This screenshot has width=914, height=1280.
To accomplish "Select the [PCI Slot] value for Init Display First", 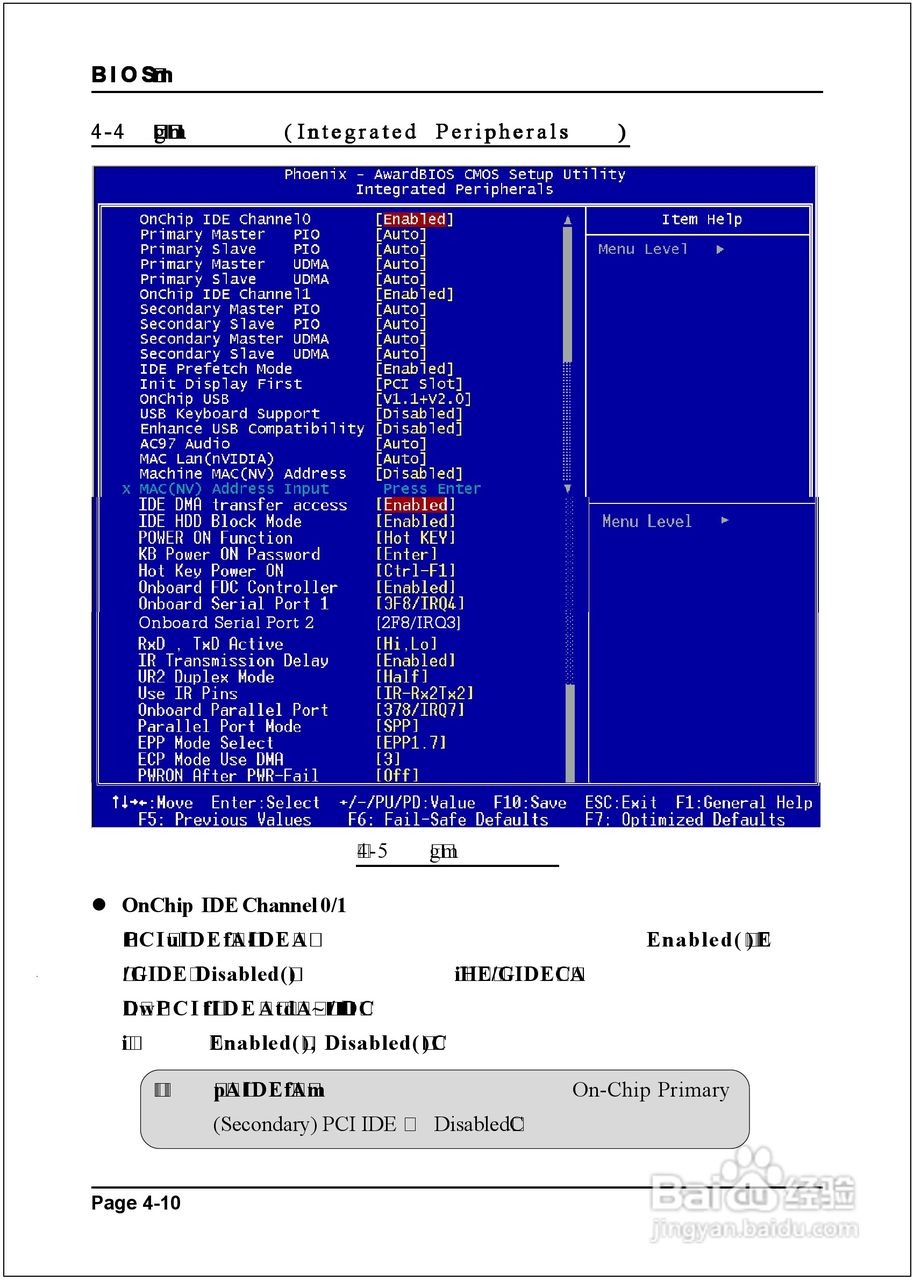I will 419,384.
